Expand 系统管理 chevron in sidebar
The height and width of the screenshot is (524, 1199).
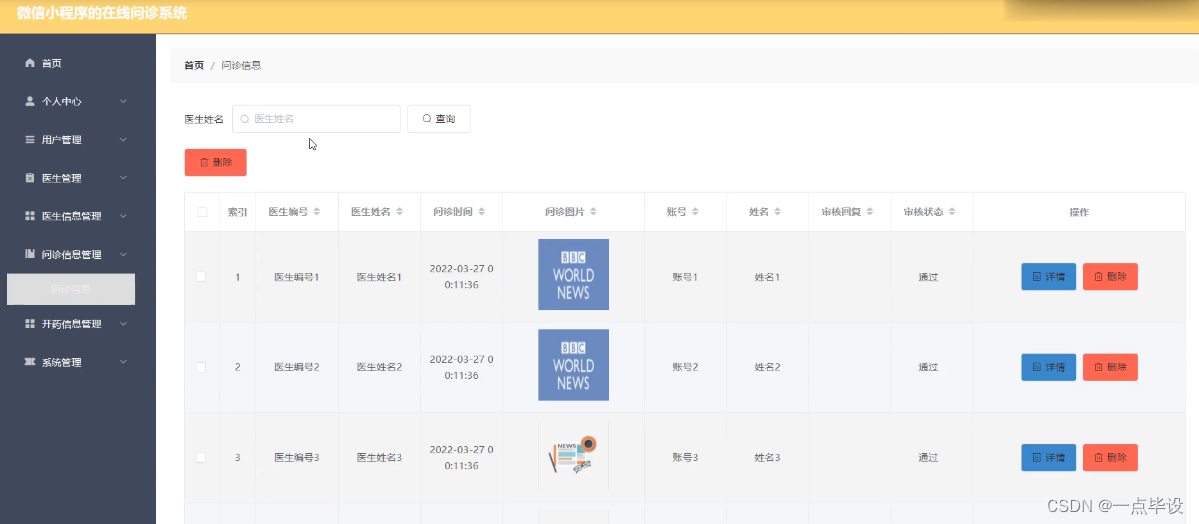123,362
